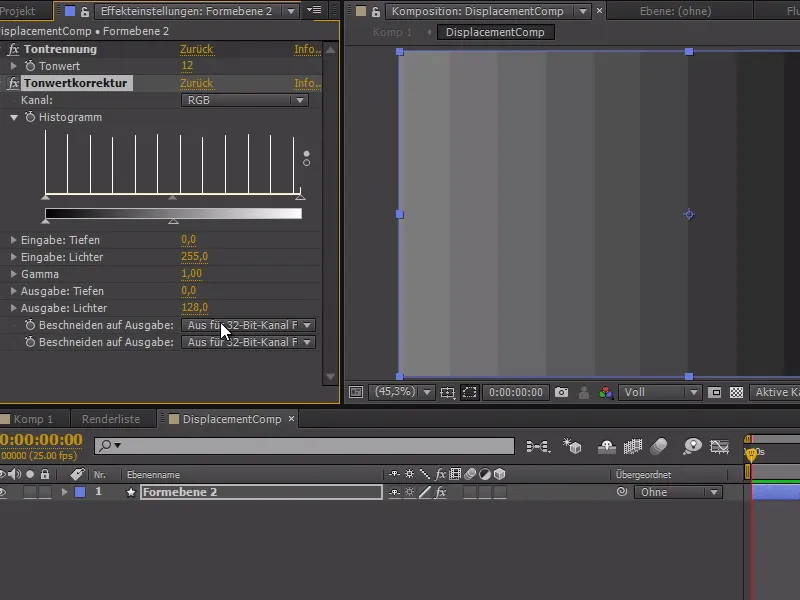Select output white slider under gradient bar
Screen dimensions: 800x600
173,221
